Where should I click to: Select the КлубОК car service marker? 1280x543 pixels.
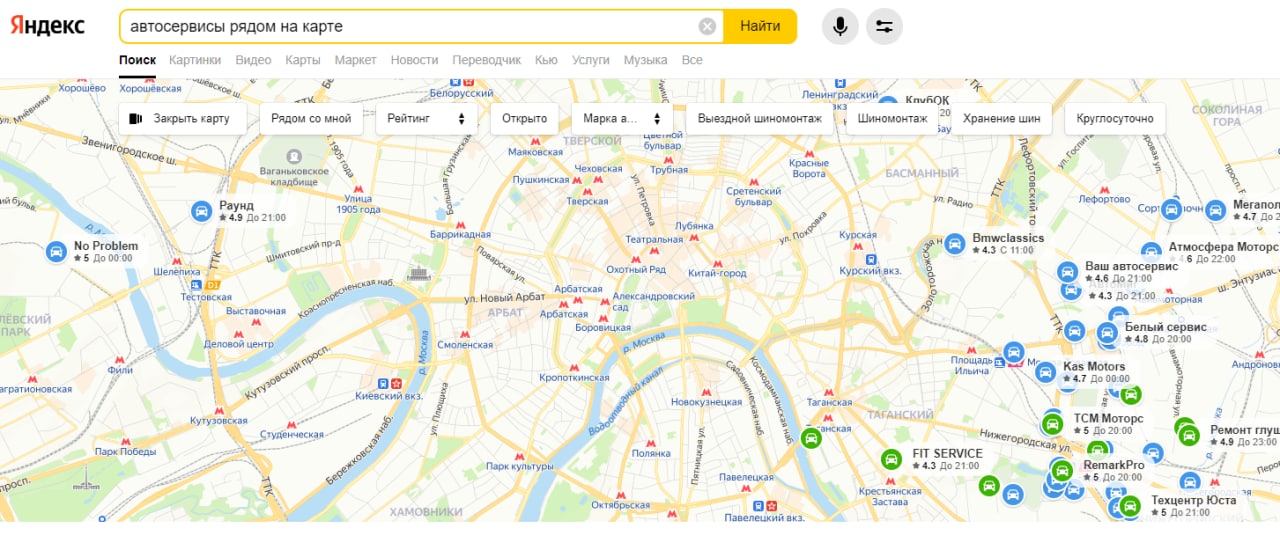click(x=887, y=105)
